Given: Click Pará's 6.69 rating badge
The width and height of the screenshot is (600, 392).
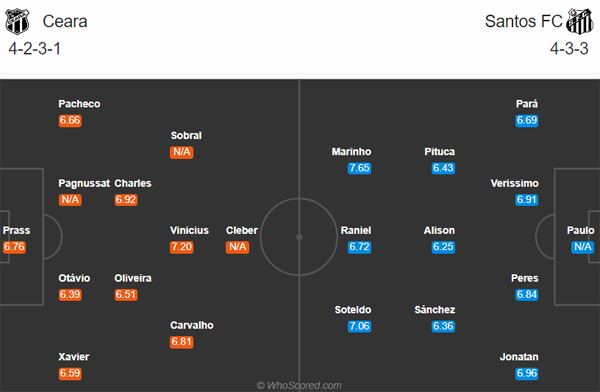Looking at the screenshot, I should (527, 120).
